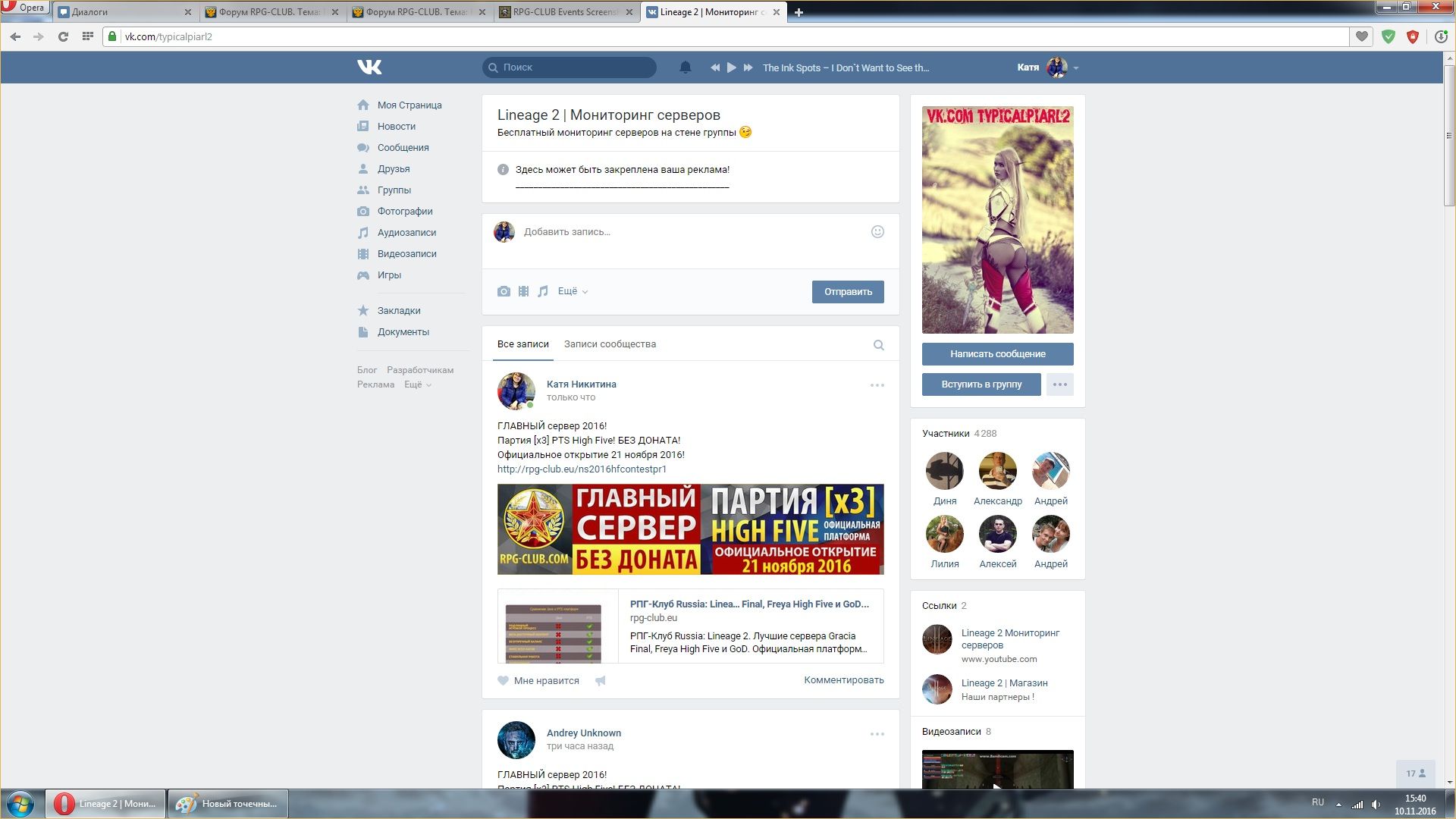The width and height of the screenshot is (1456, 819).
Task: Open the group actions three-dots button
Action: [x=1060, y=384]
